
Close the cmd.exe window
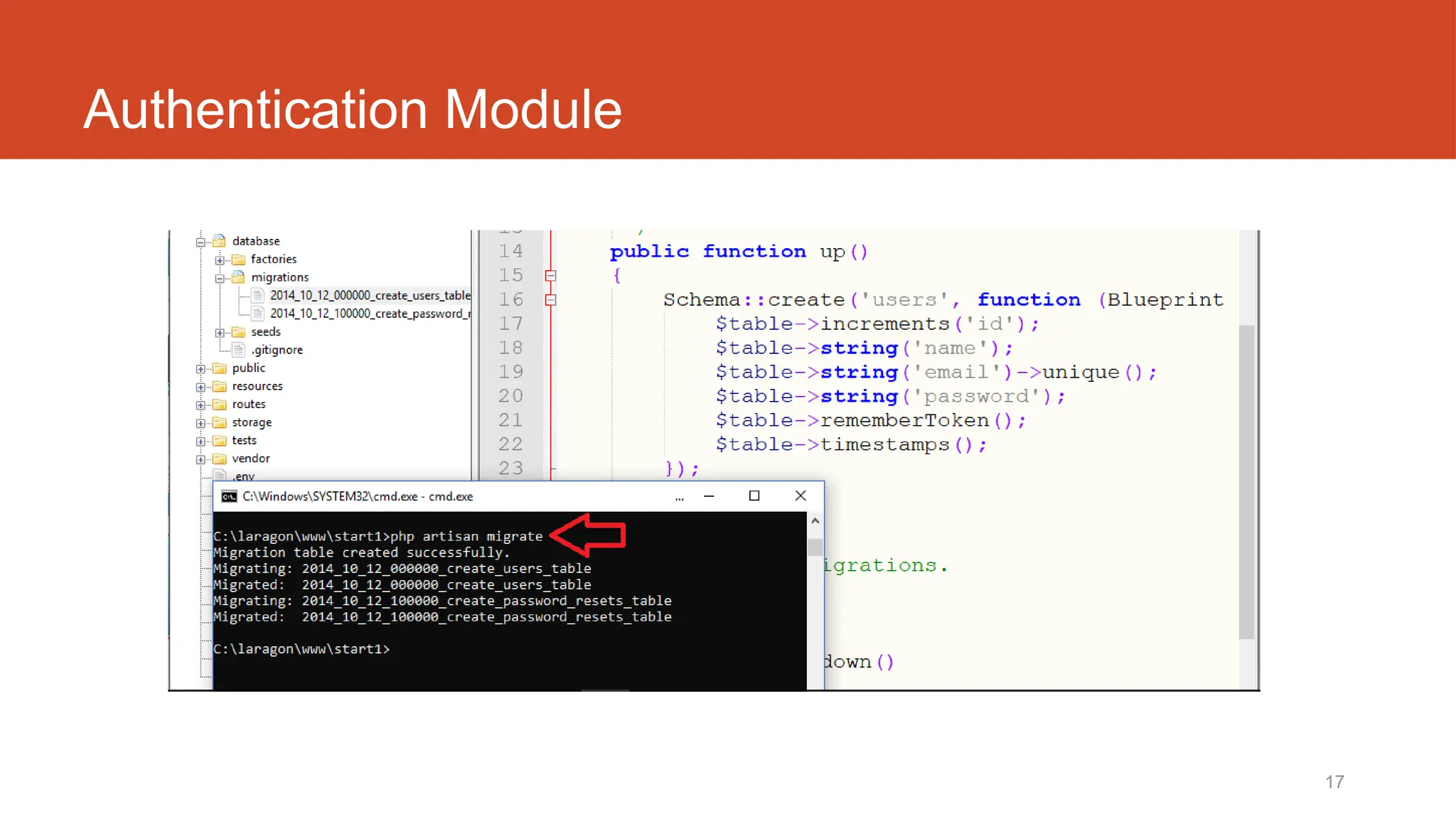[x=801, y=496]
